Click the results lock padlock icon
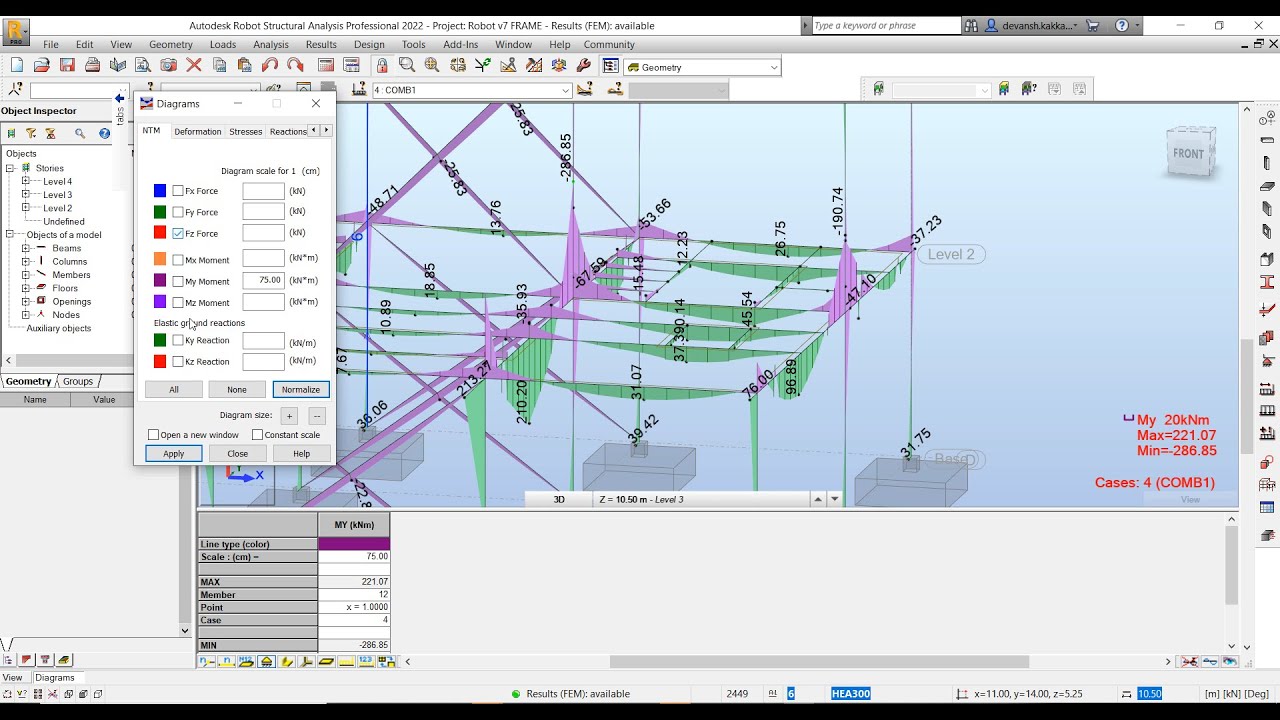The width and height of the screenshot is (1280, 720). click(382, 65)
